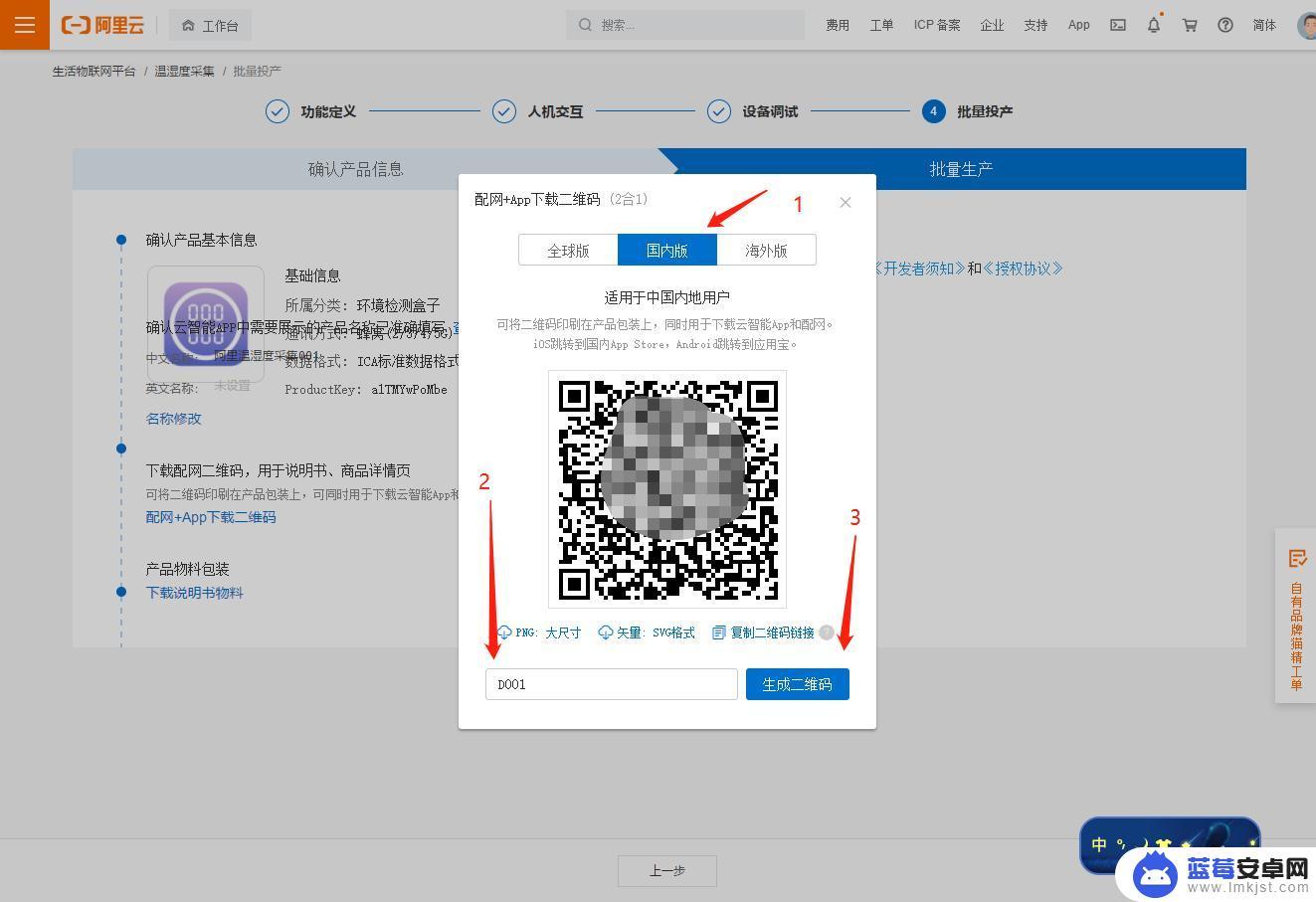Open the 工作台 workbench button
1316x902 pixels.
[x=210, y=25]
